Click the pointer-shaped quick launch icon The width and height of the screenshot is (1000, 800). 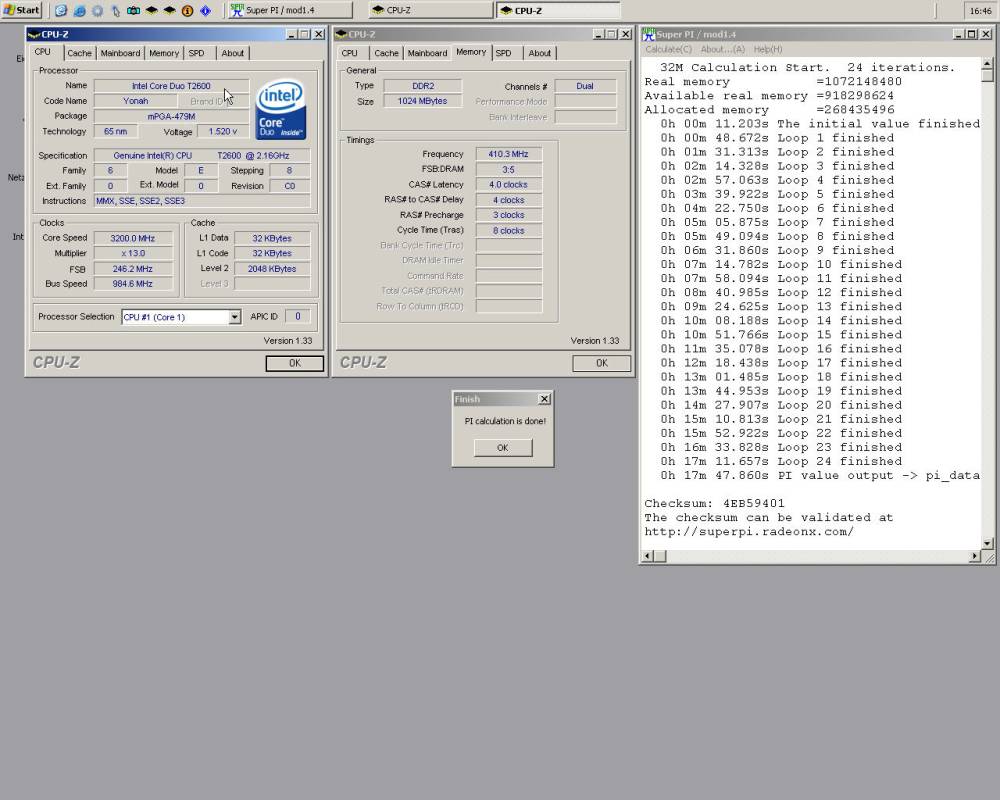(115, 11)
